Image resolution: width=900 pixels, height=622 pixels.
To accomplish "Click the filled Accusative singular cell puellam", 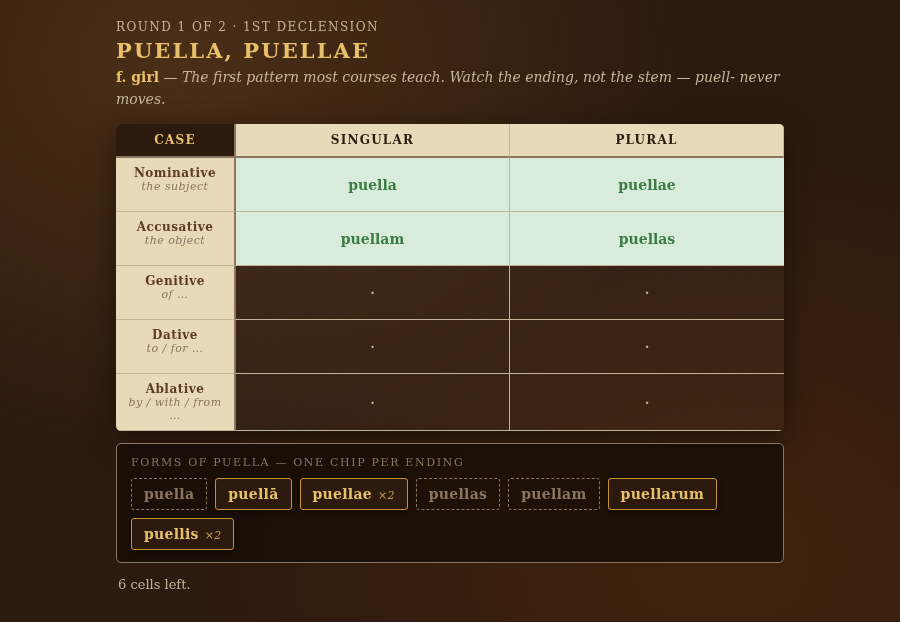I will [373, 239].
